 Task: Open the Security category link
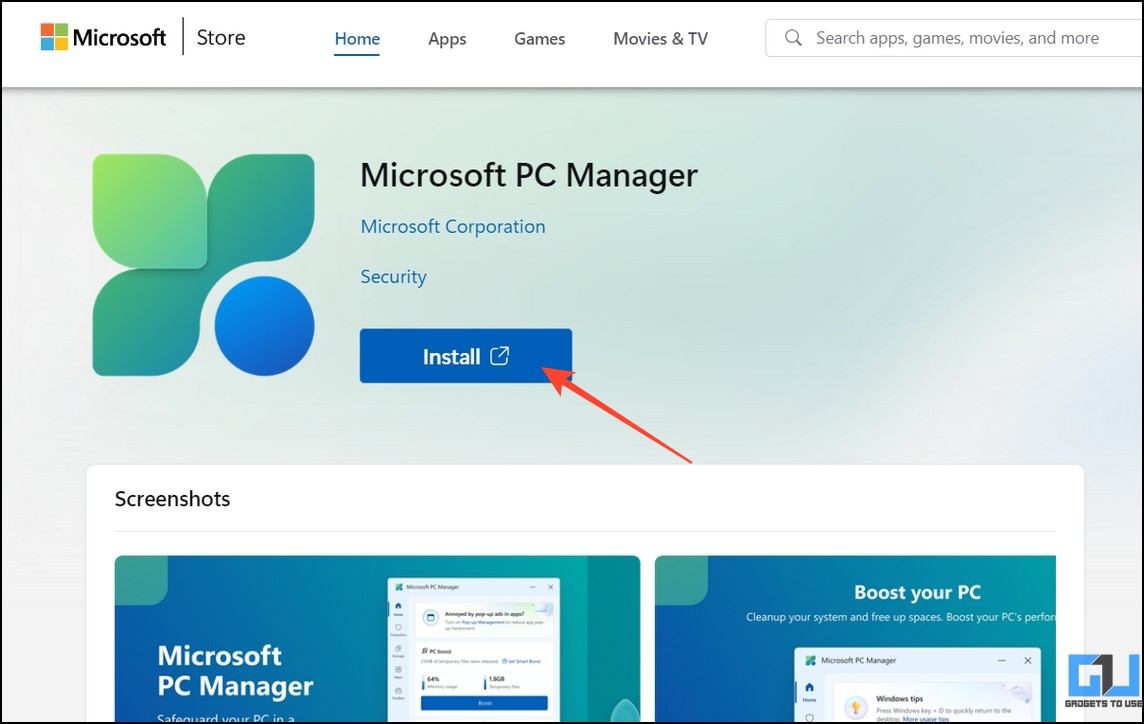coord(393,277)
